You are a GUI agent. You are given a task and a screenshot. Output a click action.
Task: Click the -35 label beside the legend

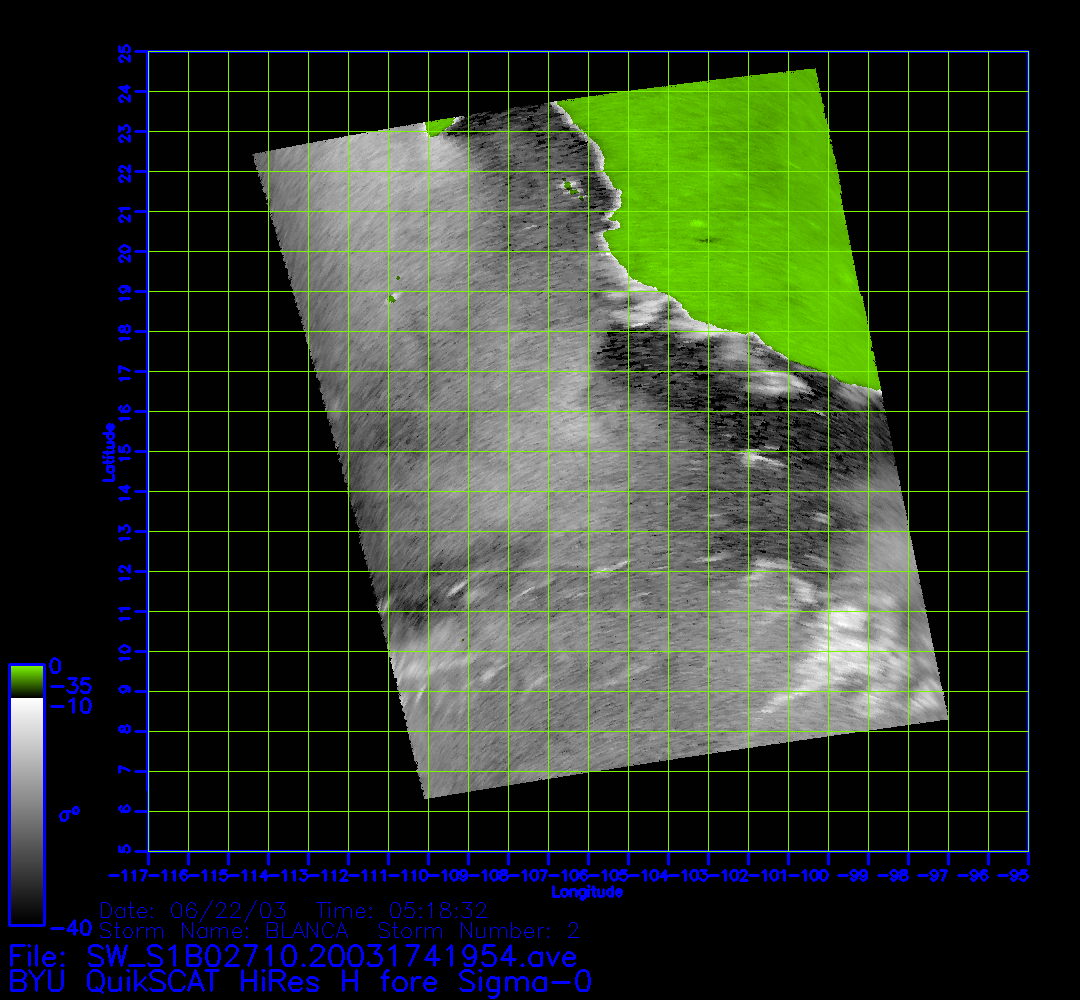(70, 686)
